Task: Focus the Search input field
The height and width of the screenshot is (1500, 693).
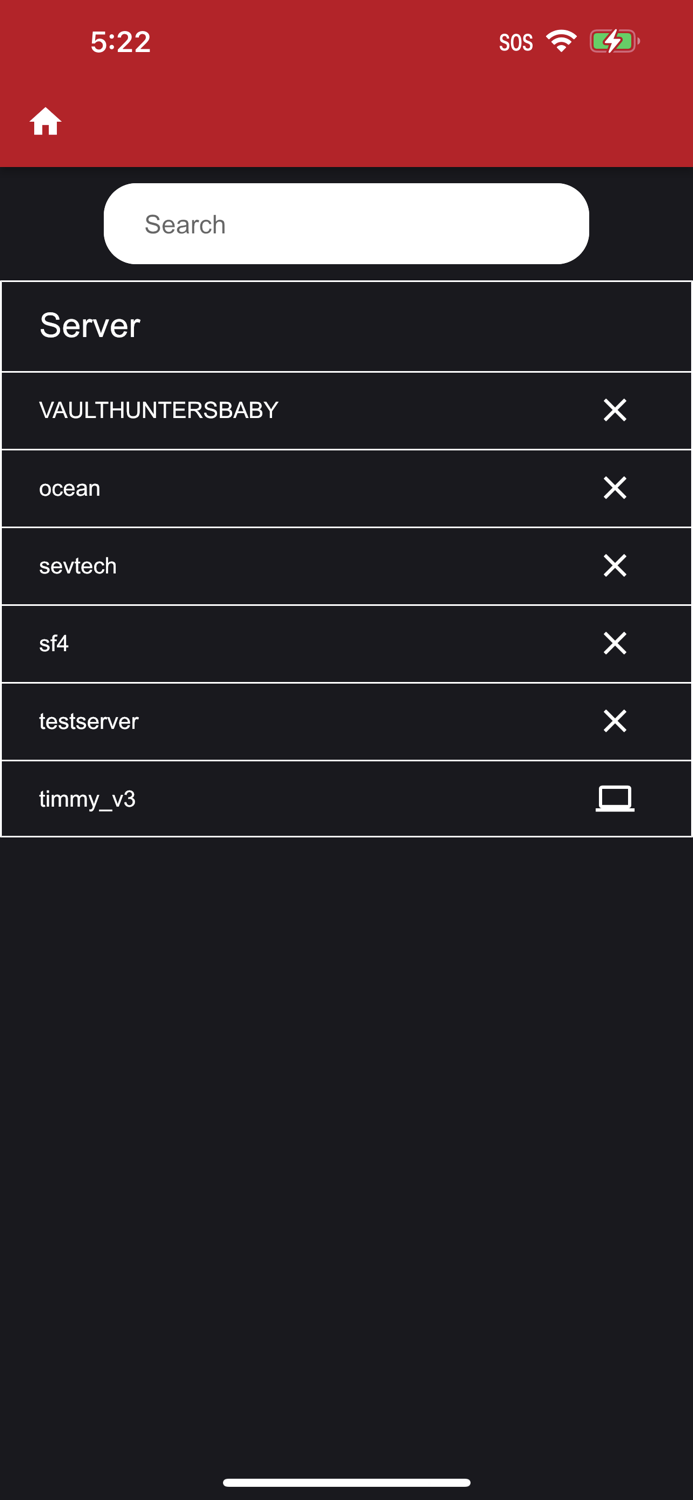Action: [346, 224]
